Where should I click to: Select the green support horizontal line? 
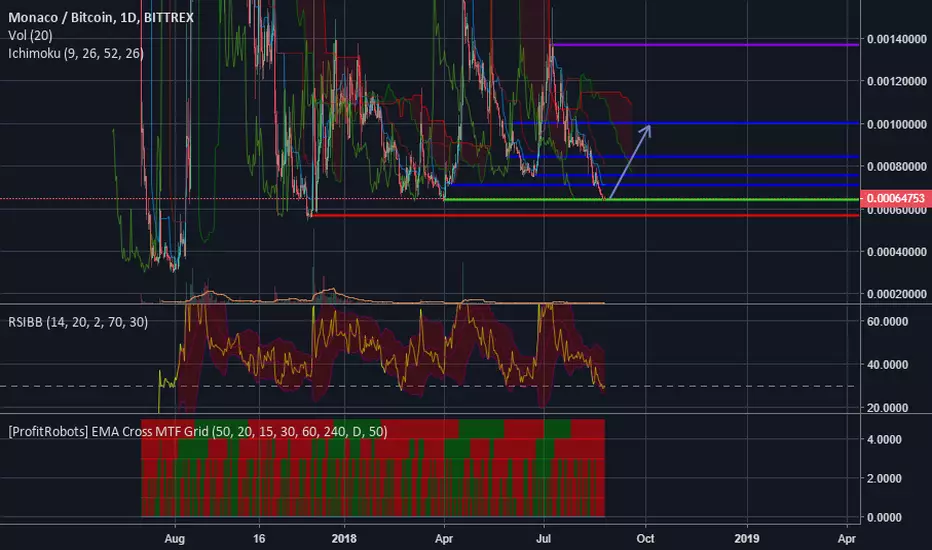[651, 199]
